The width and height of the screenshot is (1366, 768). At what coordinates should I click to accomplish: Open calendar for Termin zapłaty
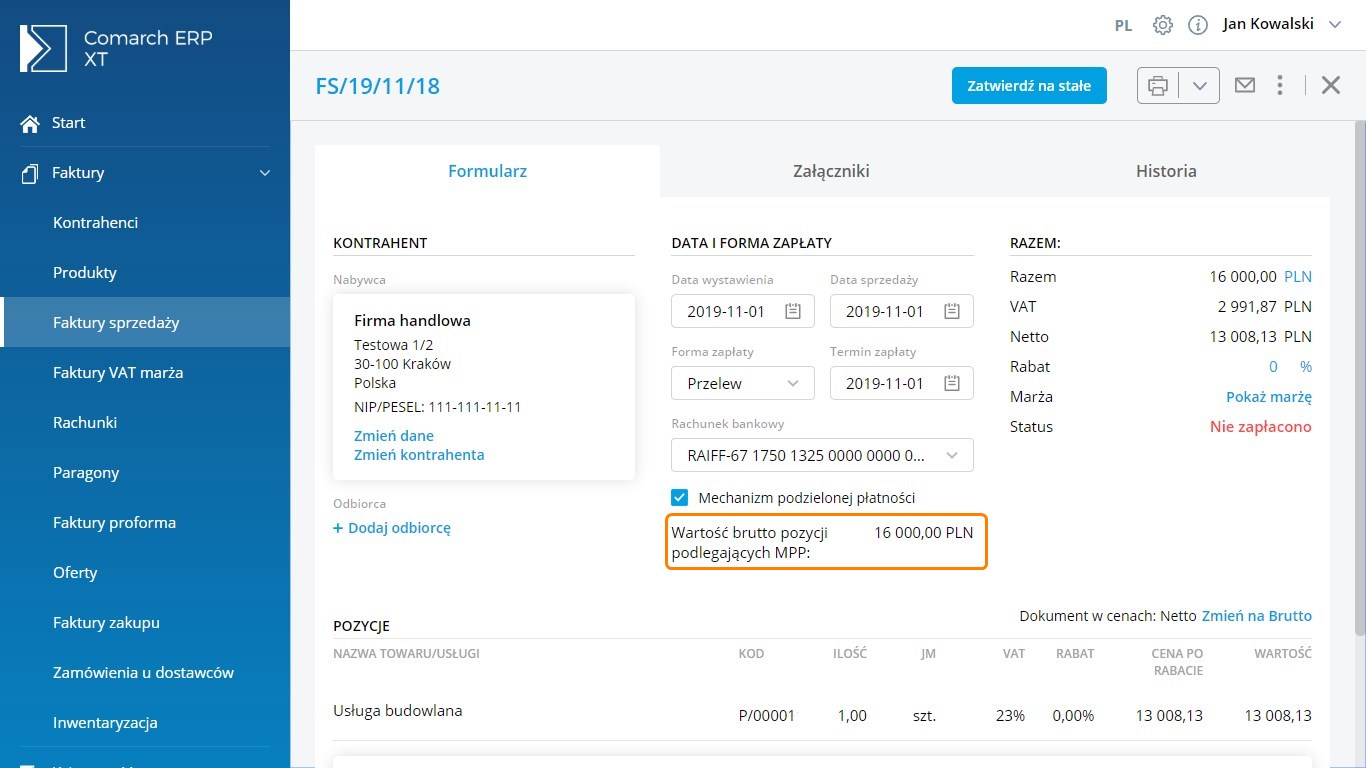pos(952,383)
